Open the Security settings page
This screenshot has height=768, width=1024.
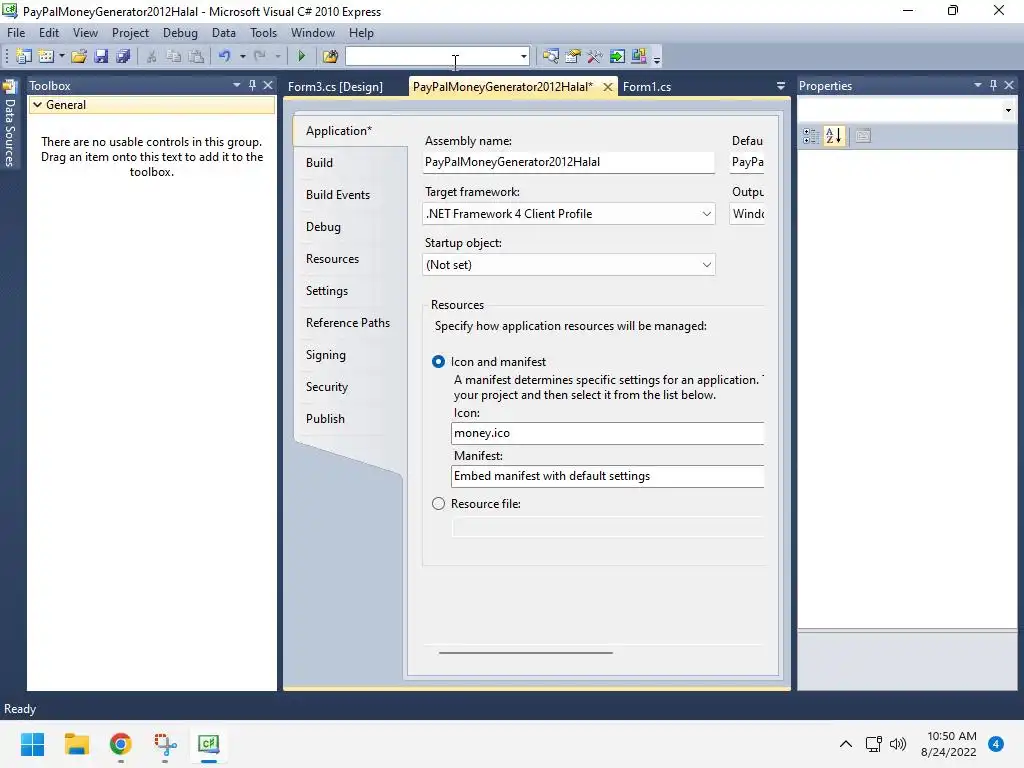point(327,387)
